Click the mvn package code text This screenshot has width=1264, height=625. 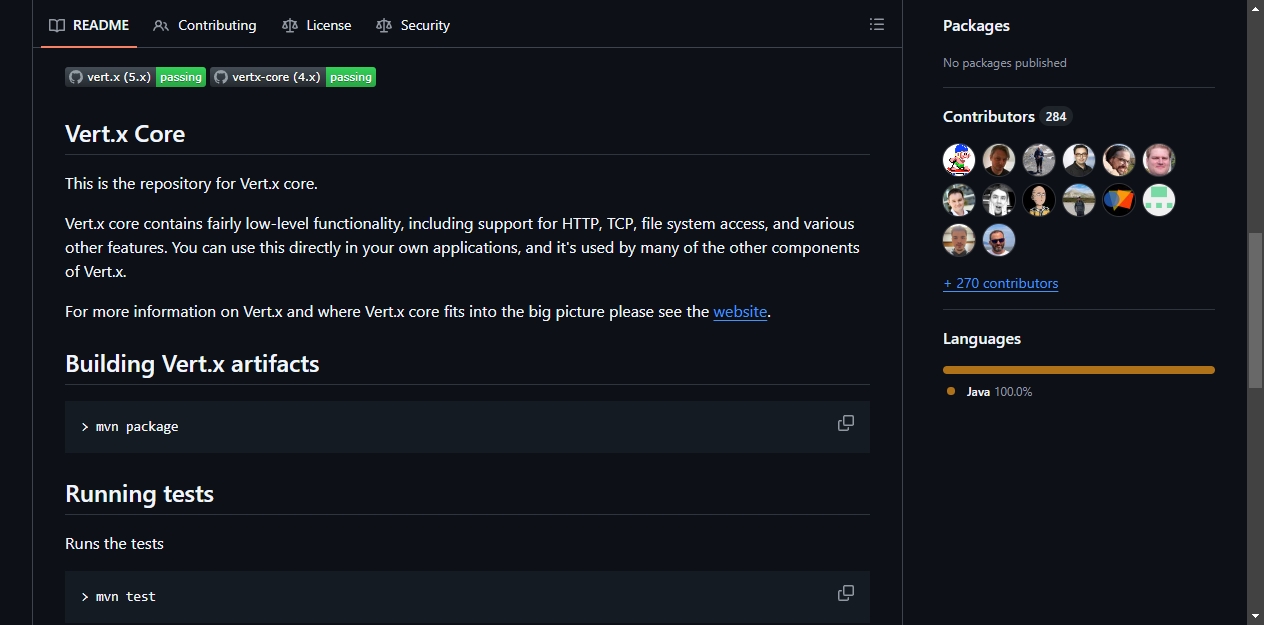[137, 427]
